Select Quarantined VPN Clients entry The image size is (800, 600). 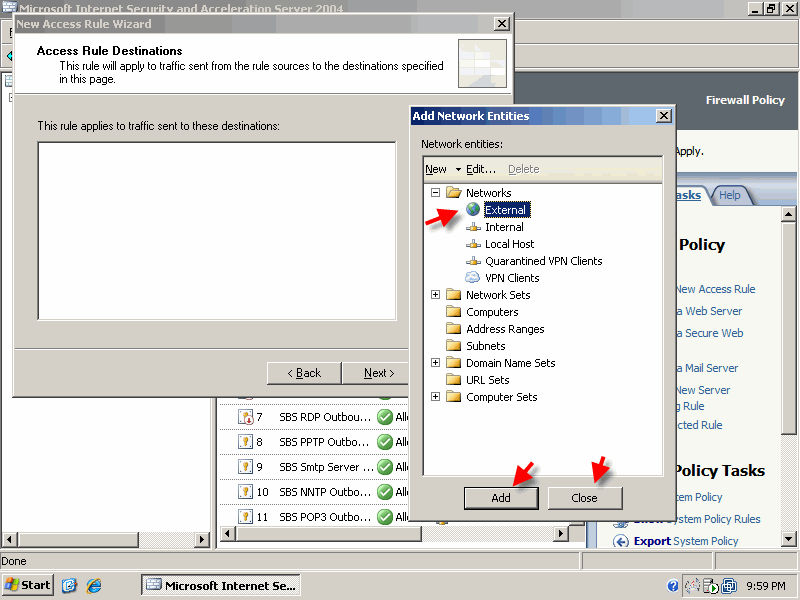[543, 261]
